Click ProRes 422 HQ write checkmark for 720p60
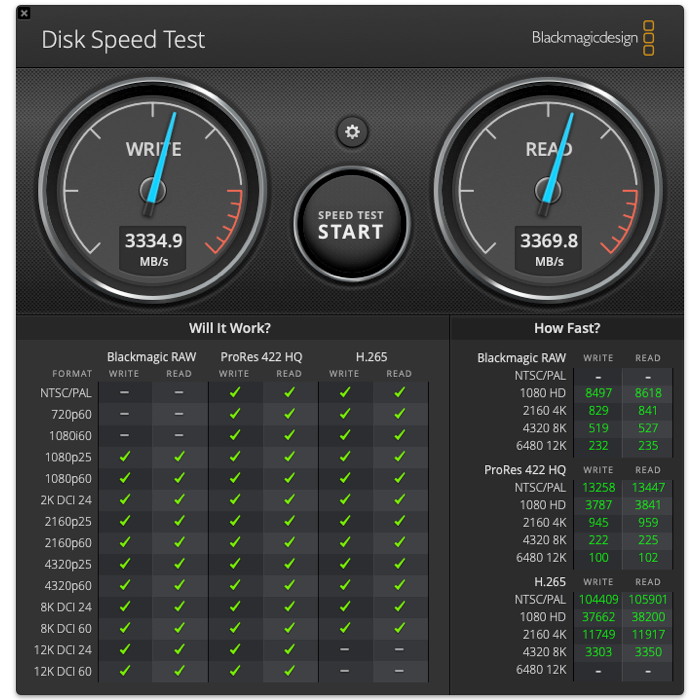Viewport: 700px width, 700px height. tap(234, 414)
